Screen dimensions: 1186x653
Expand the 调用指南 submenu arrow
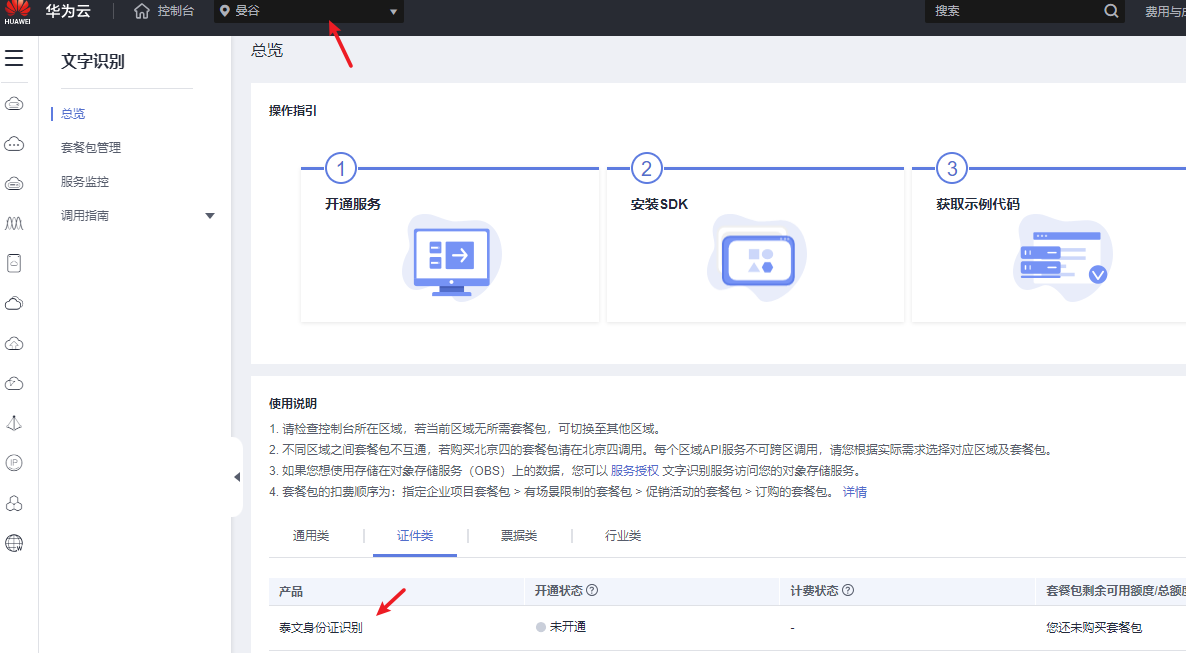[x=210, y=216]
